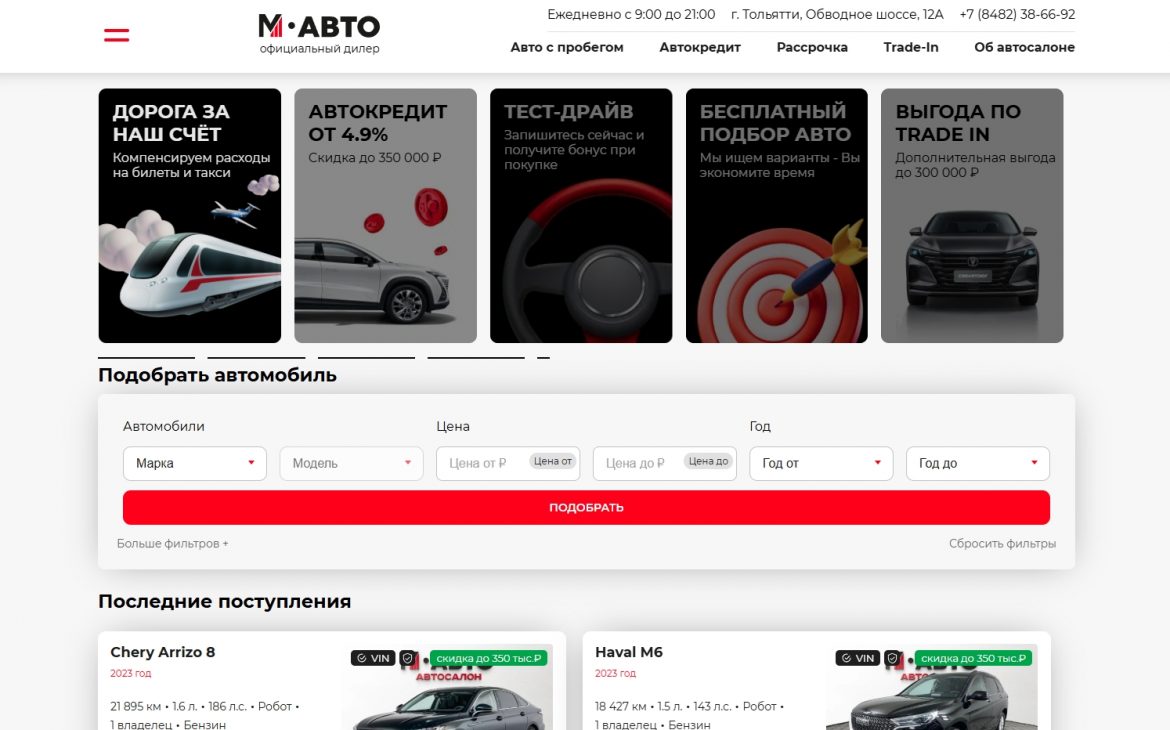The image size is (1170, 730).
Task: Jump to fourth carousel slide indicator
Action: coord(476,358)
